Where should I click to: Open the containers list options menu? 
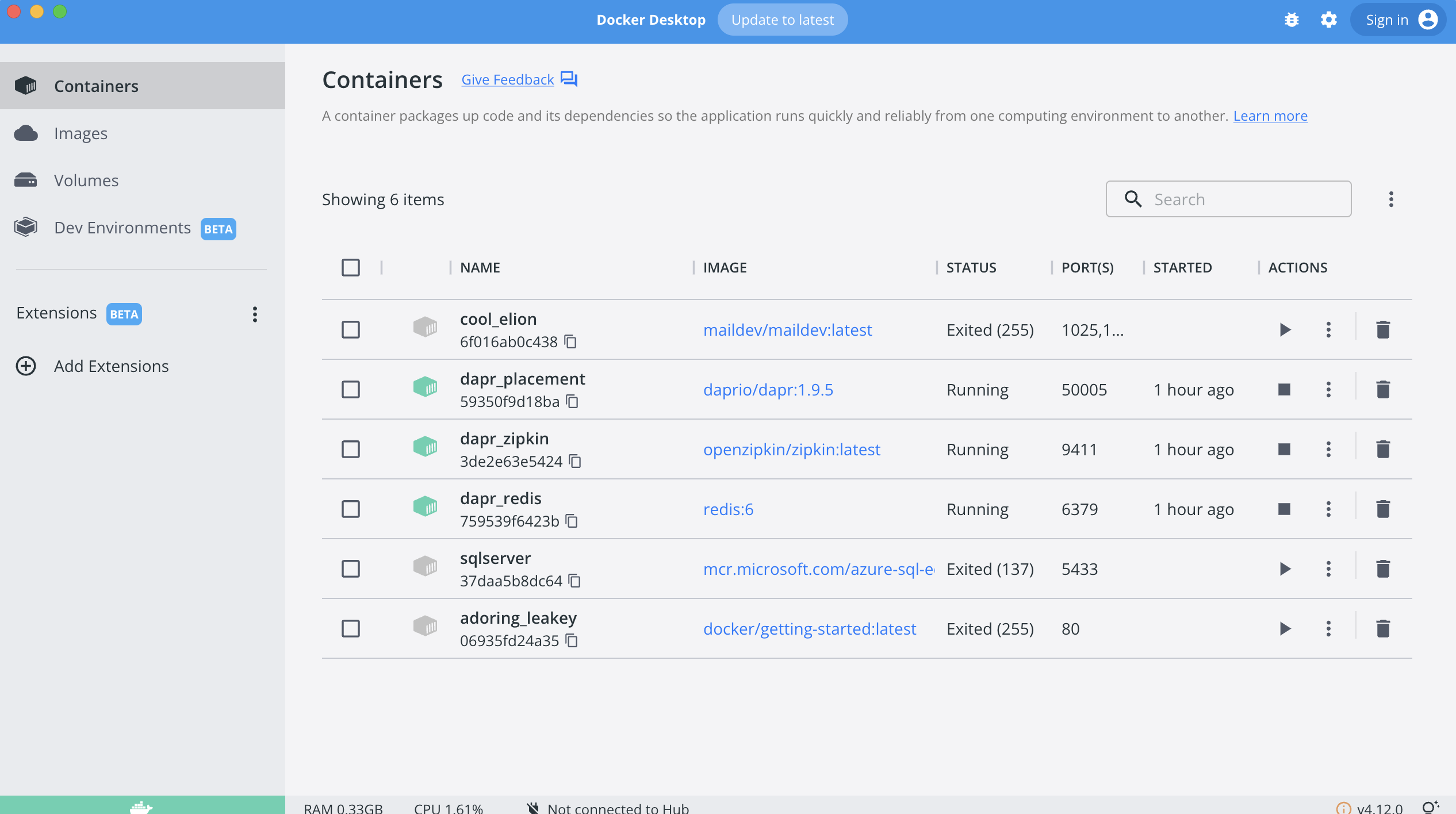[x=1392, y=199]
